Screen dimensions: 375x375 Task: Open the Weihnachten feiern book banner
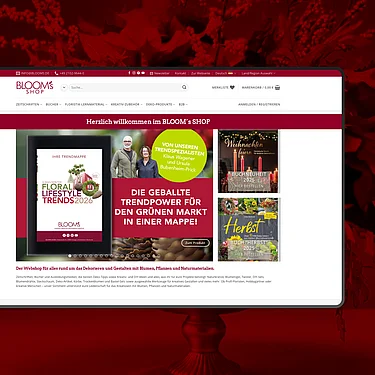pos(248,161)
